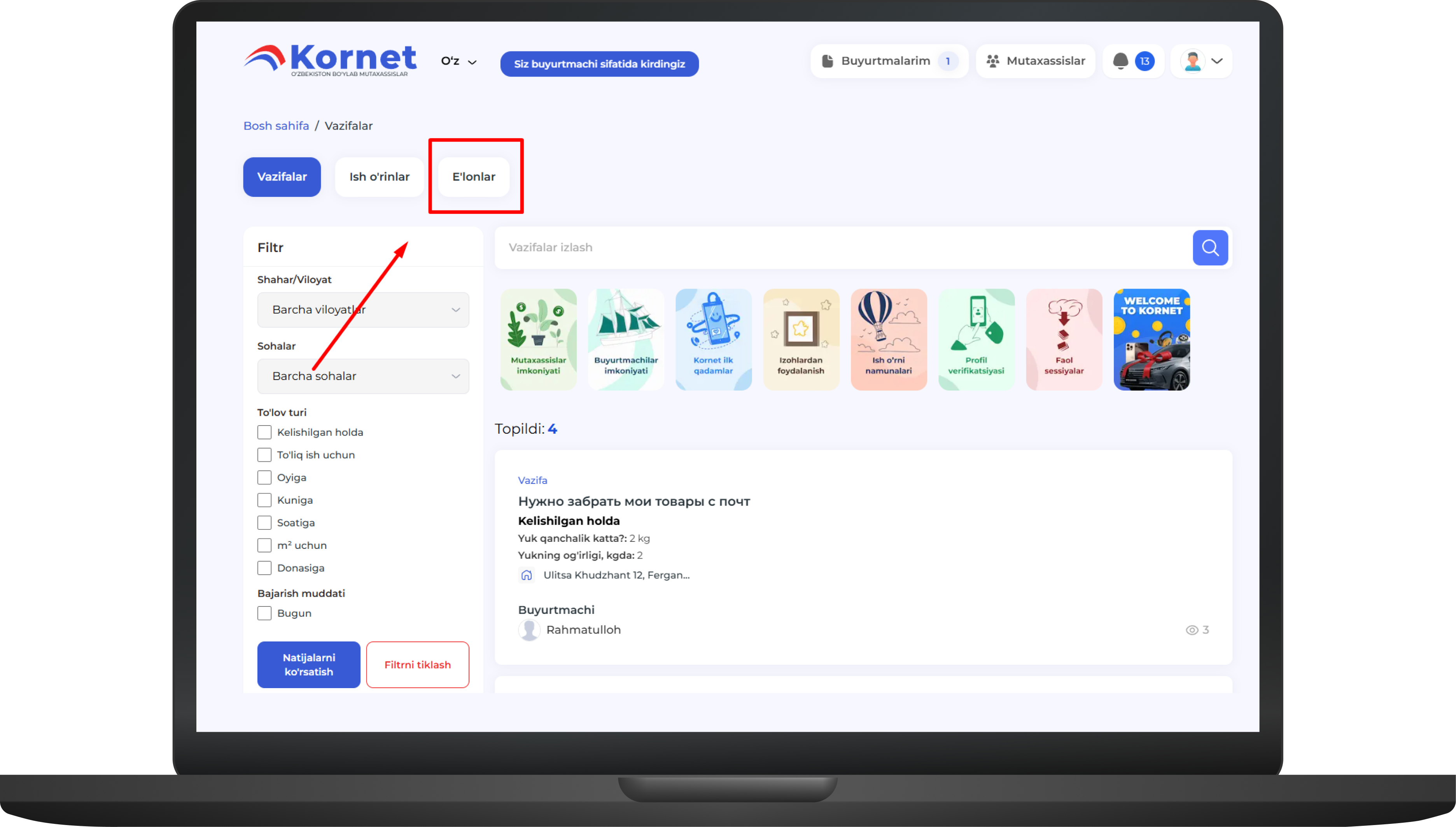
Task: Tick the Bugun deadline checkbox
Action: point(264,613)
